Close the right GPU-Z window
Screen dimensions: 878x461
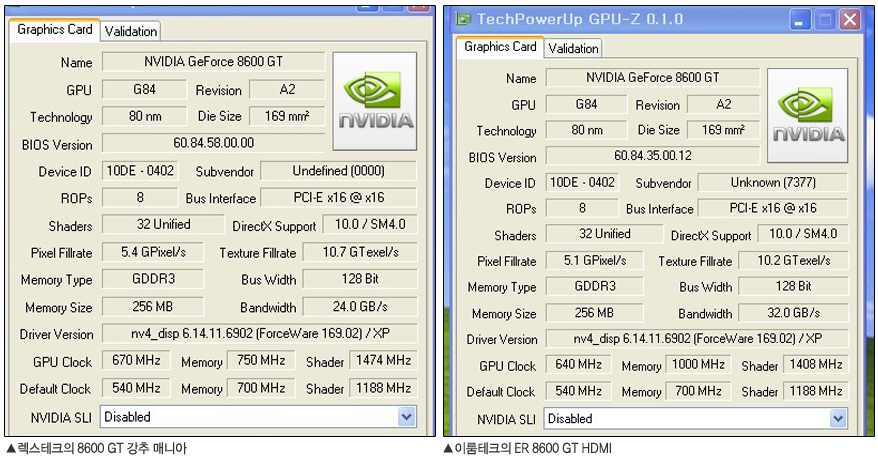click(850, 20)
